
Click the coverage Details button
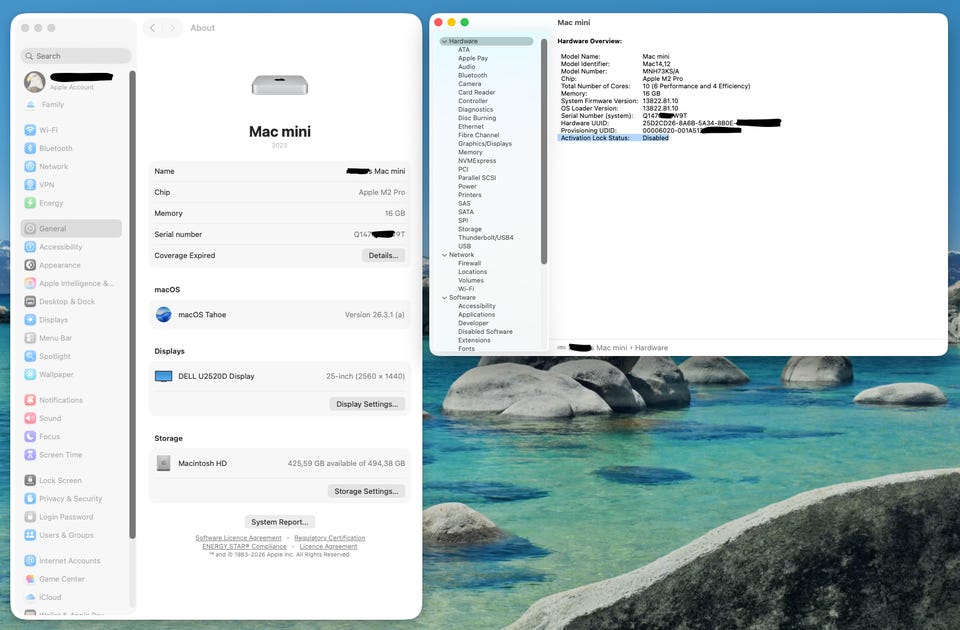[x=383, y=256]
